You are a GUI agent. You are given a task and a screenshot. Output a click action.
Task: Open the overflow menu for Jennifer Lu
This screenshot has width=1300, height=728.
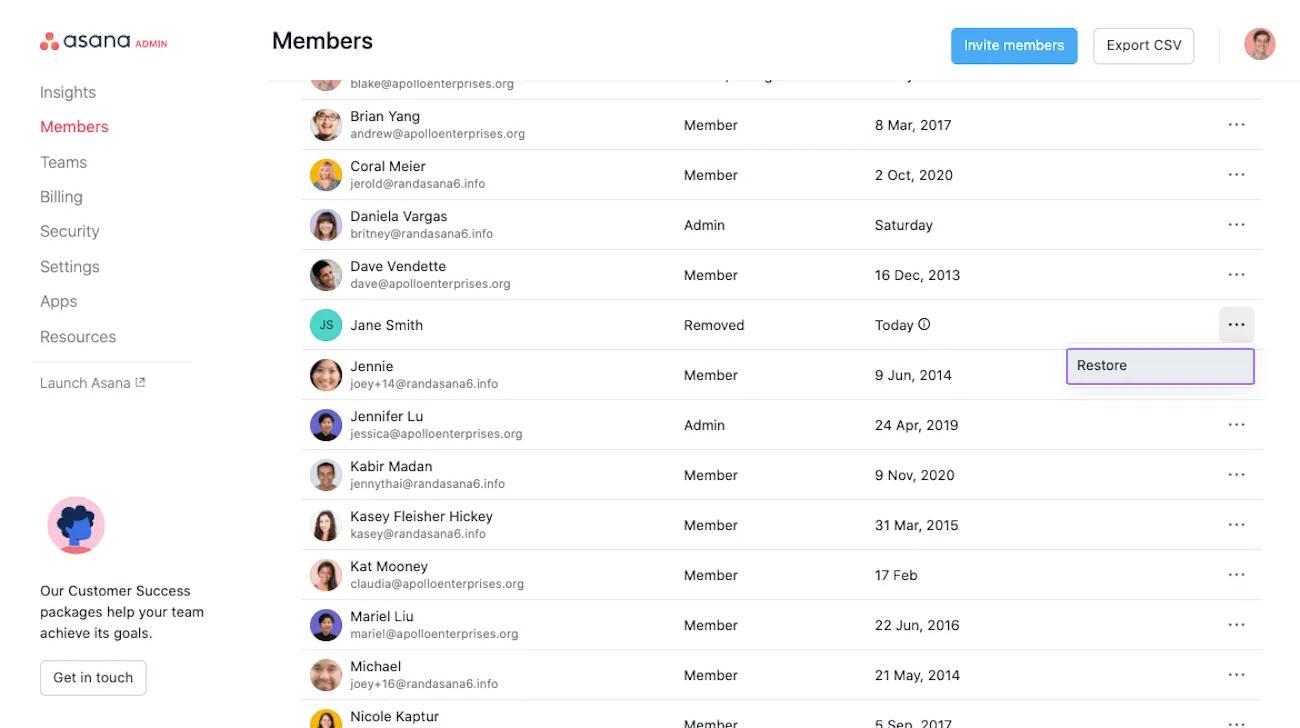point(1237,424)
